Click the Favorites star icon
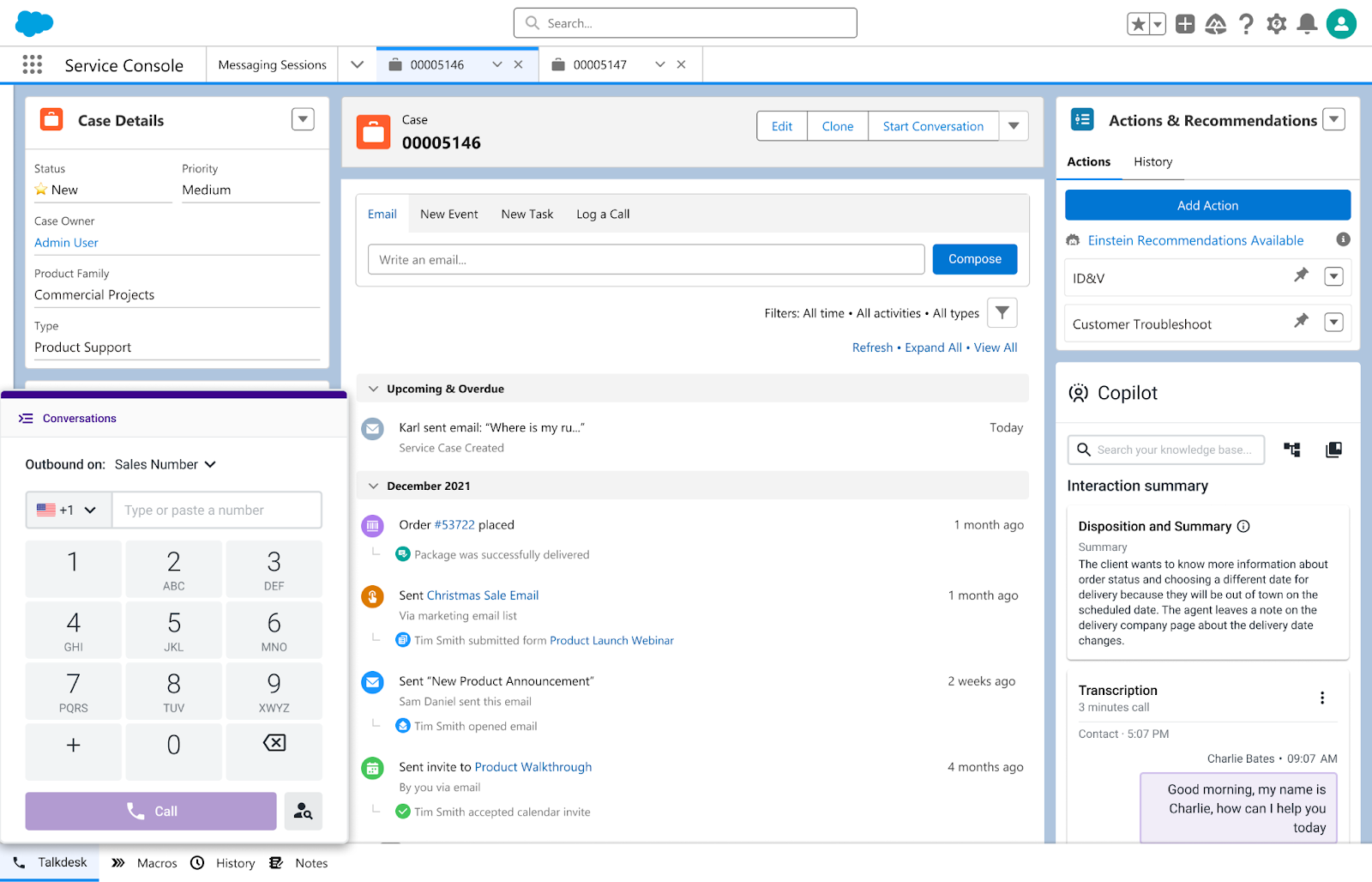This screenshot has height=882, width=1372. pyautogui.click(x=1138, y=24)
